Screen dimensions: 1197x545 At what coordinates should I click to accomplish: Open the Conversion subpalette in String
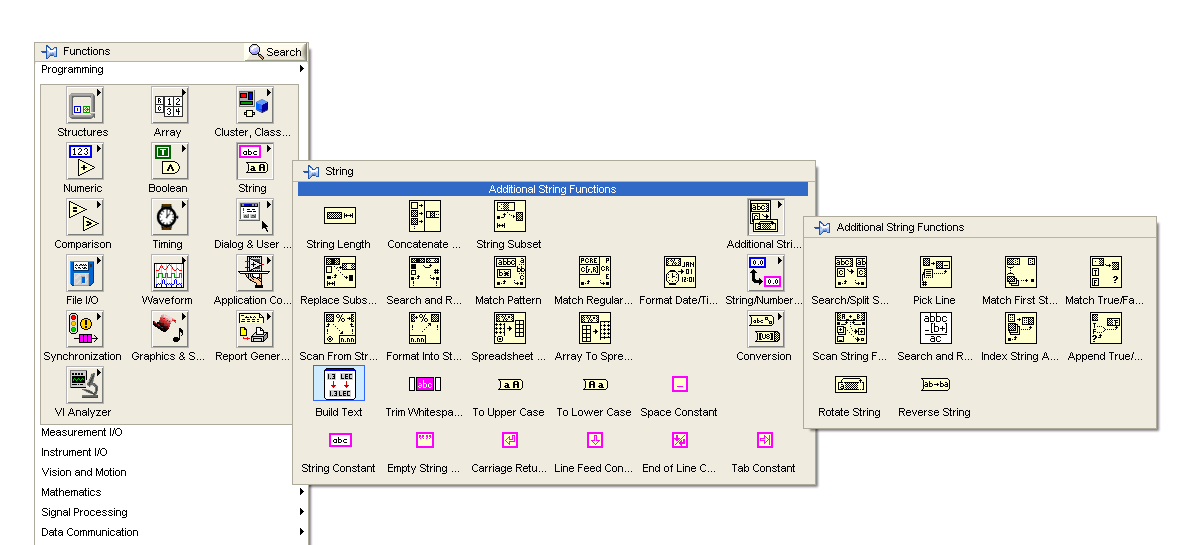(x=765, y=328)
